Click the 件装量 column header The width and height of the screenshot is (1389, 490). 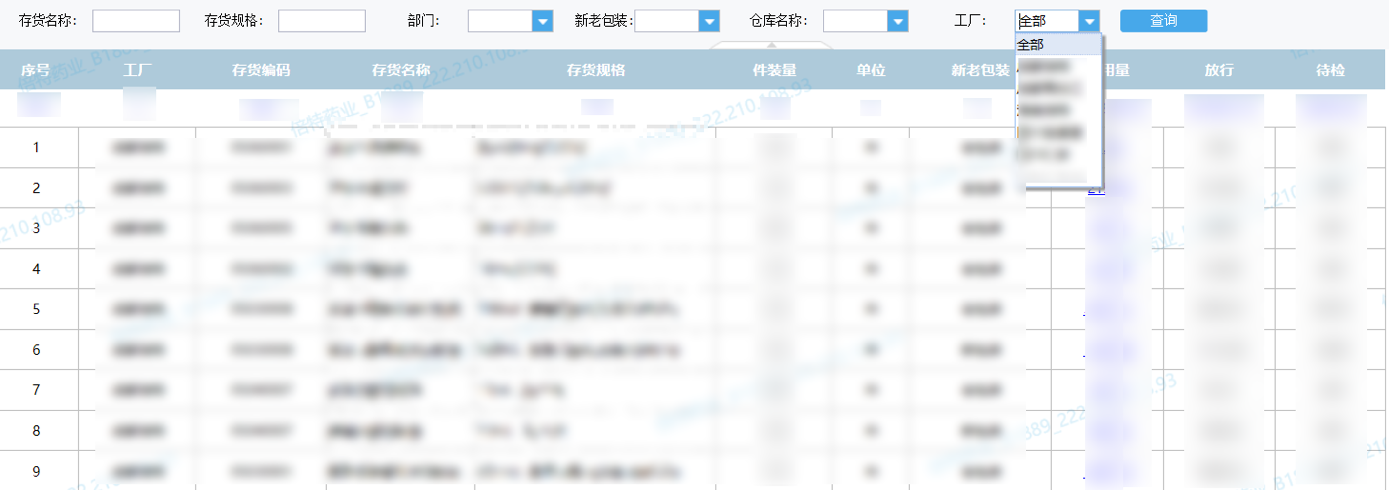pos(774,71)
